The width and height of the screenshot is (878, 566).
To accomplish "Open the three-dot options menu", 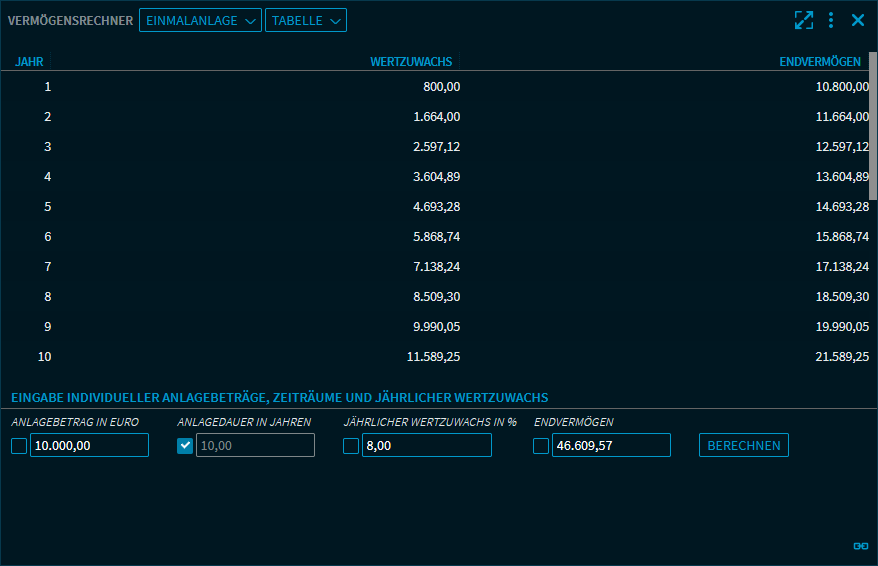I will point(831,20).
